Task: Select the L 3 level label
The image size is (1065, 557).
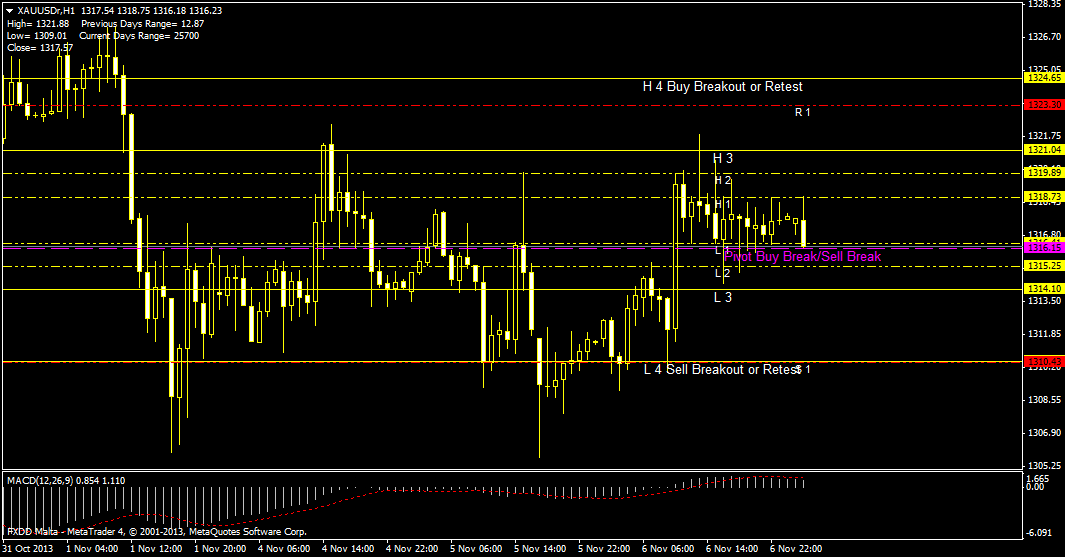Action: pos(722,297)
